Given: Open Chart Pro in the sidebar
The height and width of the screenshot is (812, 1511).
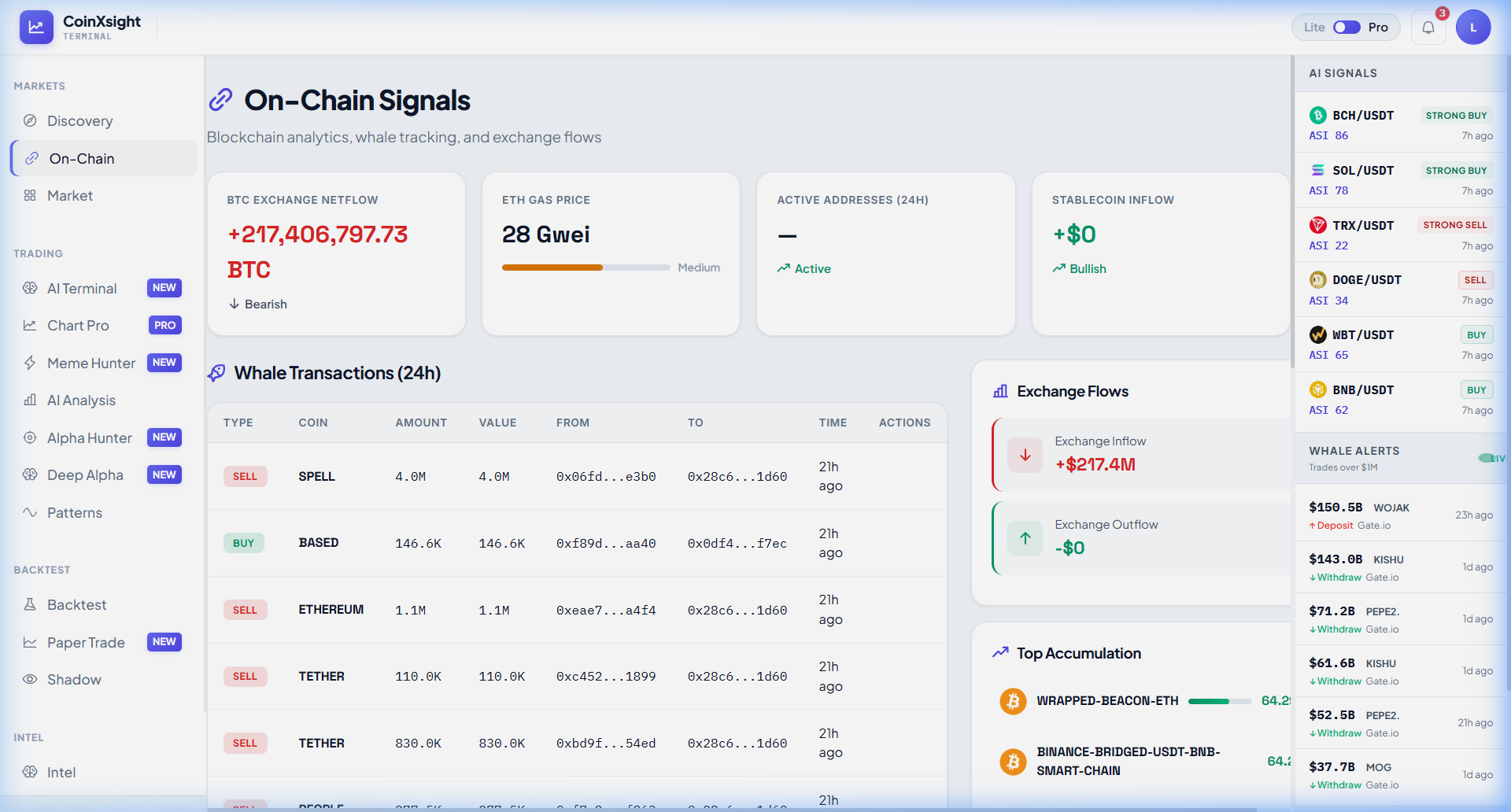Looking at the screenshot, I should pyautogui.click(x=104, y=326).
